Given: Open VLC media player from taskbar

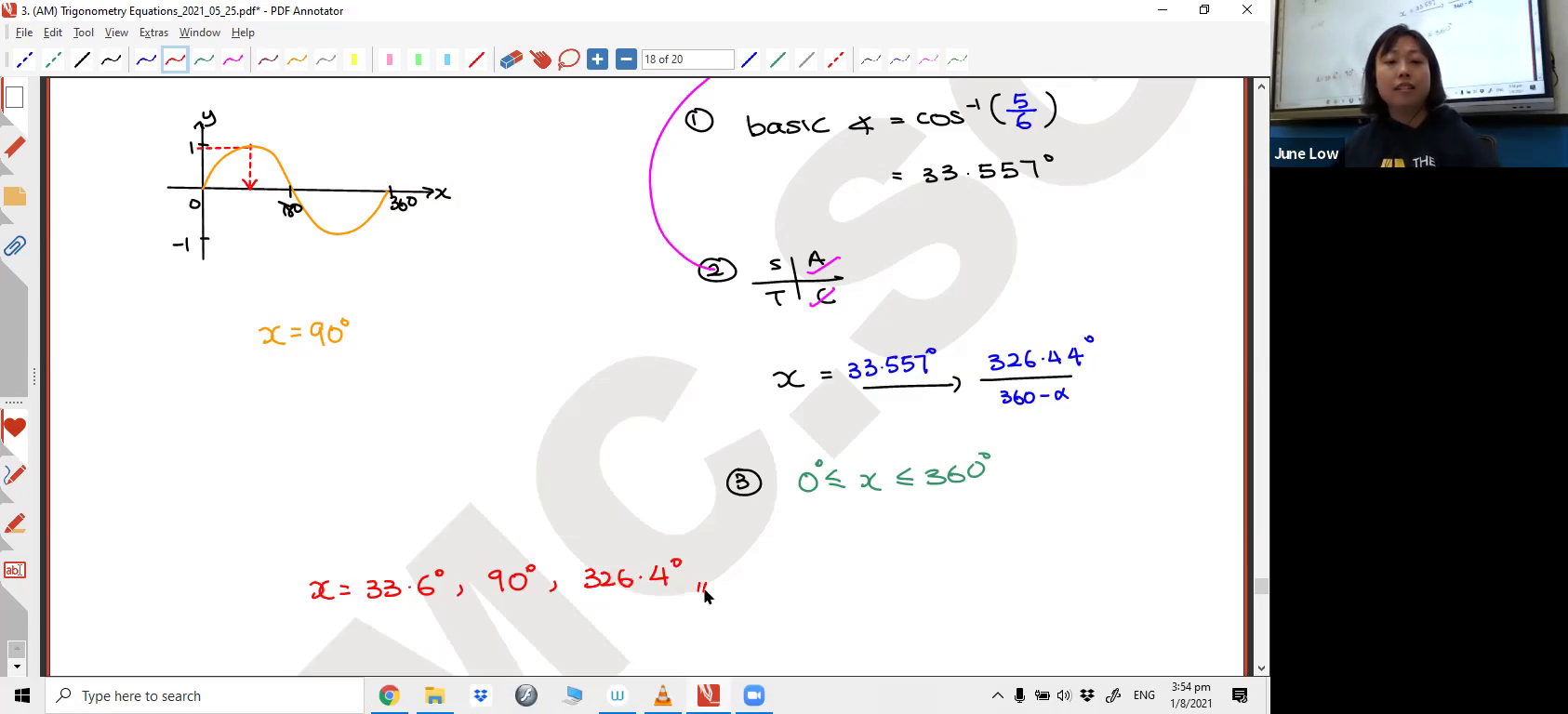Looking at the screenshot, I should coord(663,695).
